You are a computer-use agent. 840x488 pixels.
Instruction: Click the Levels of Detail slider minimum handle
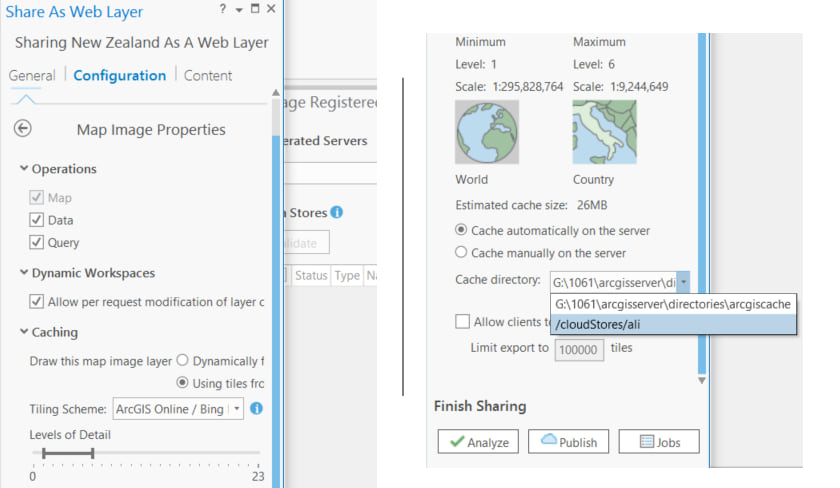pos(43,453)
